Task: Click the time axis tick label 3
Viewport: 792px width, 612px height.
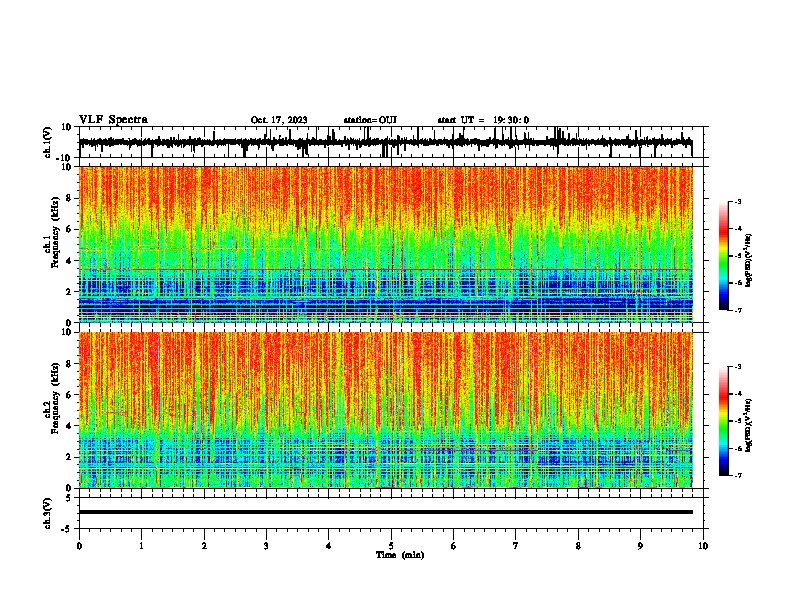Action: 266,546
